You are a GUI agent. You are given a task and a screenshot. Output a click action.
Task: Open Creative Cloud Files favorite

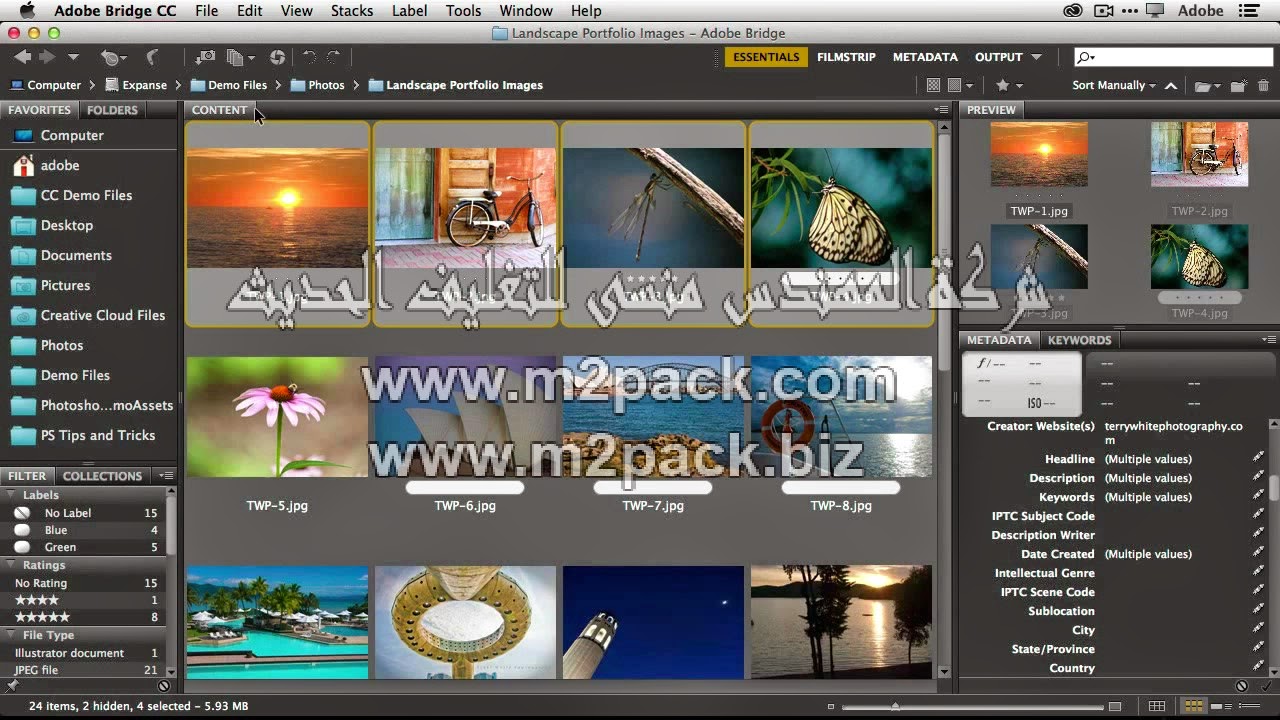point(89,315)
